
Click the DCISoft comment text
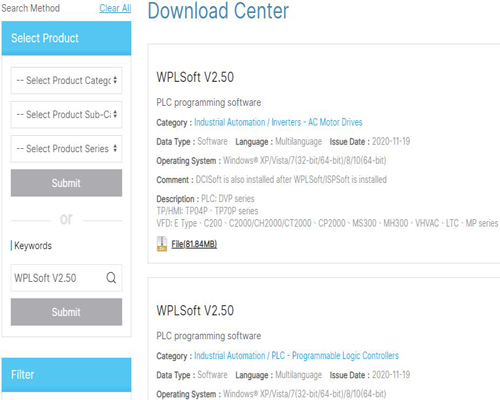pyautogui.click(x=291, y=180)
